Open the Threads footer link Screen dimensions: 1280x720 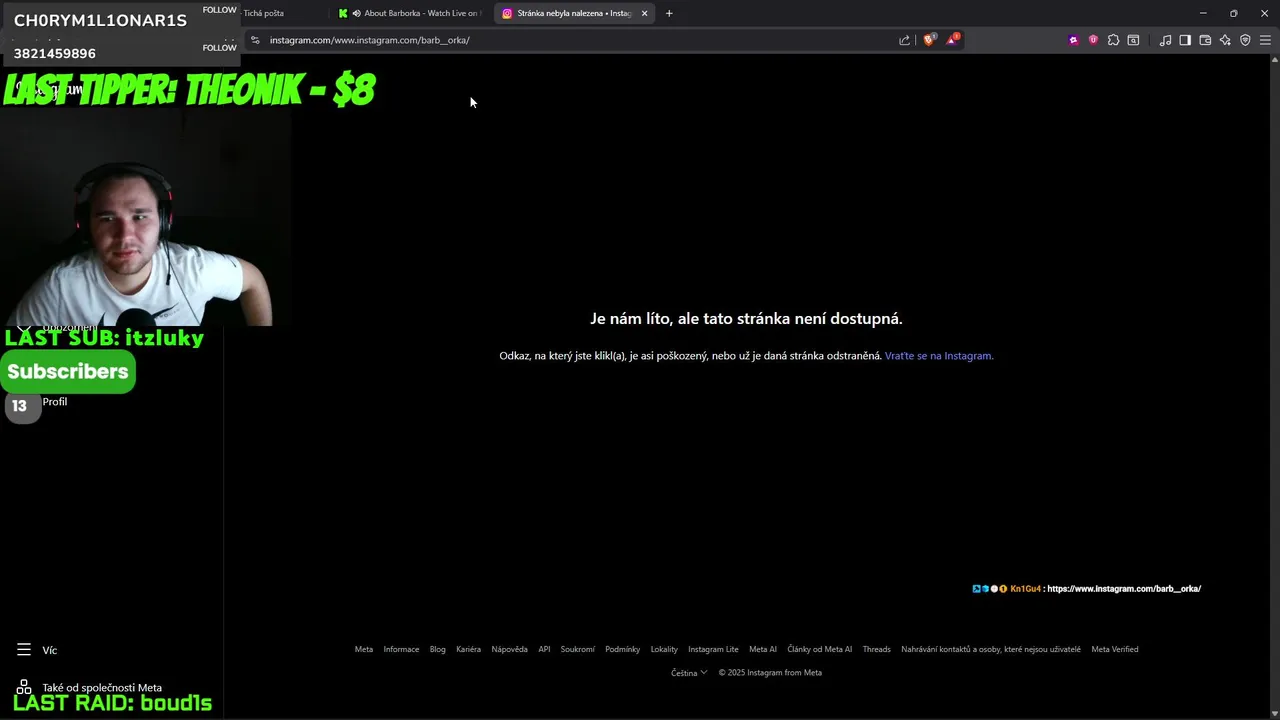(876, 649)
